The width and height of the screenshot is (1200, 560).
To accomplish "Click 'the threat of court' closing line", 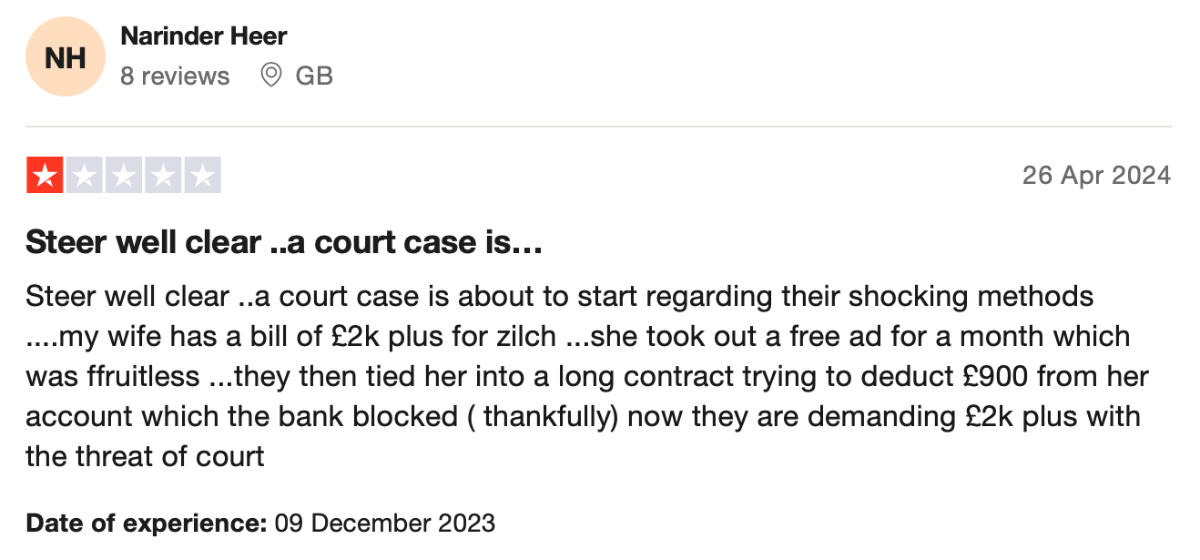I will (x=145, y=457).
